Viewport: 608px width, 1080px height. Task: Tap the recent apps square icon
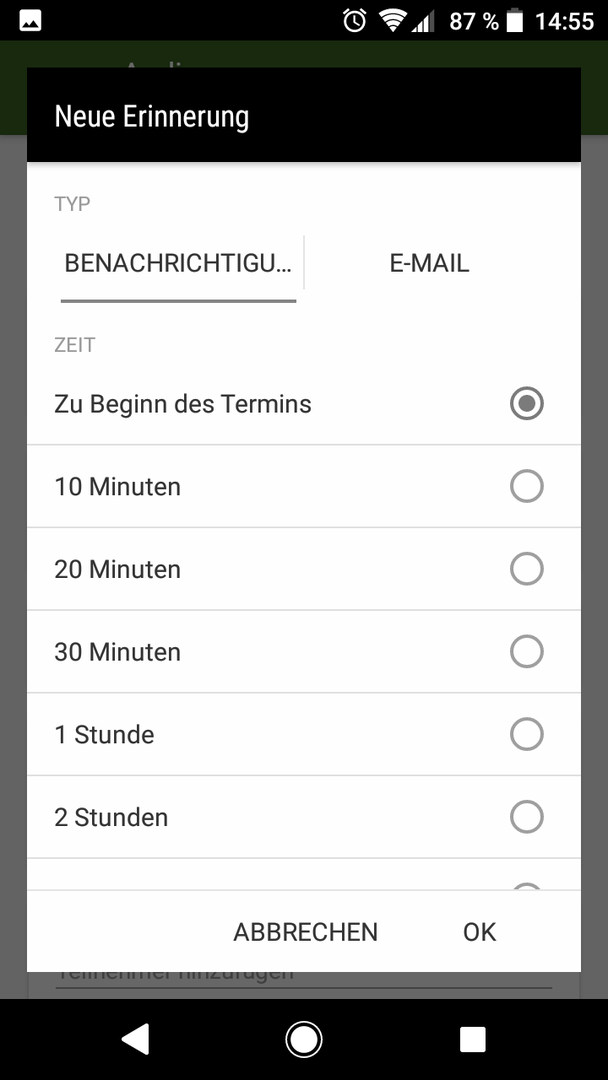[x=472, y=1039]
